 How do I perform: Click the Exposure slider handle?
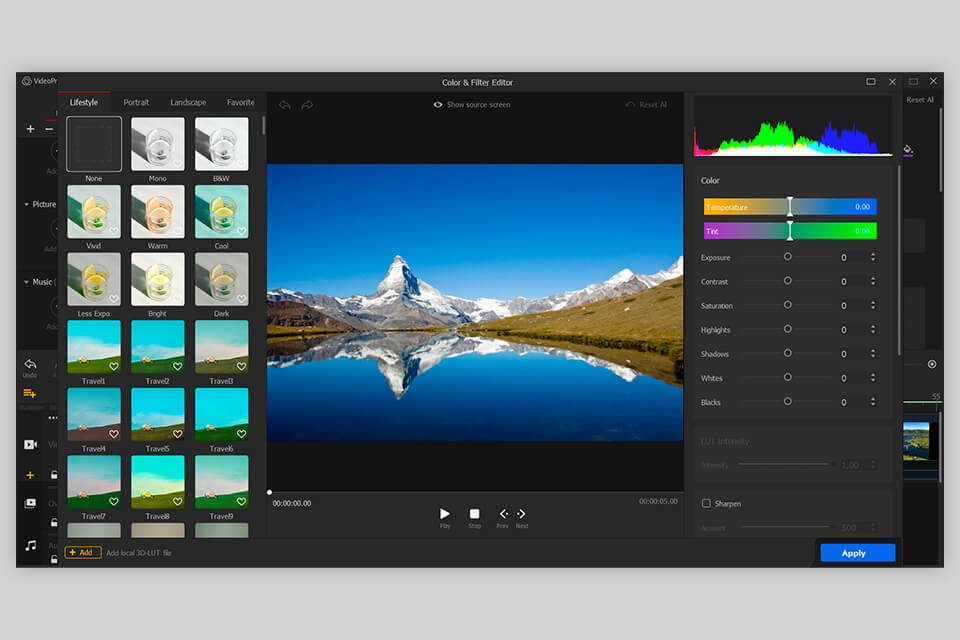point(788,257)
